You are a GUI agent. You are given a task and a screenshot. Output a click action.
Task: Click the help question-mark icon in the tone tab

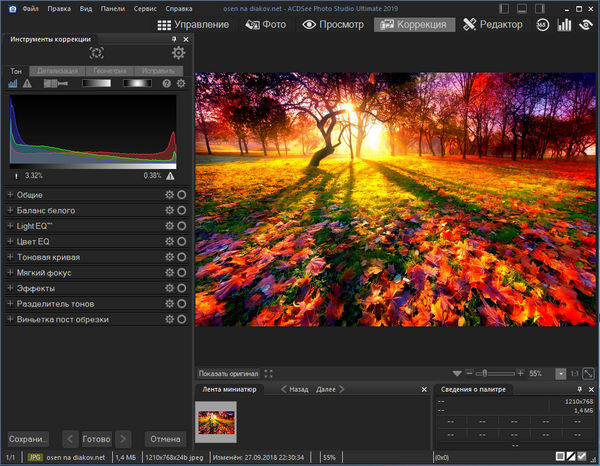[166, 84]
